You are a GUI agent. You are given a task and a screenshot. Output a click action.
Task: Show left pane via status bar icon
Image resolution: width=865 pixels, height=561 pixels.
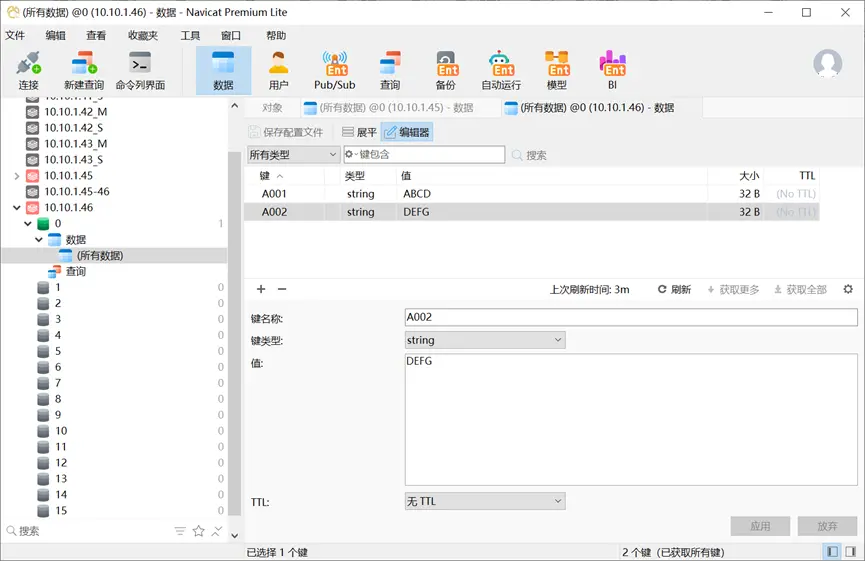(832, 552)
